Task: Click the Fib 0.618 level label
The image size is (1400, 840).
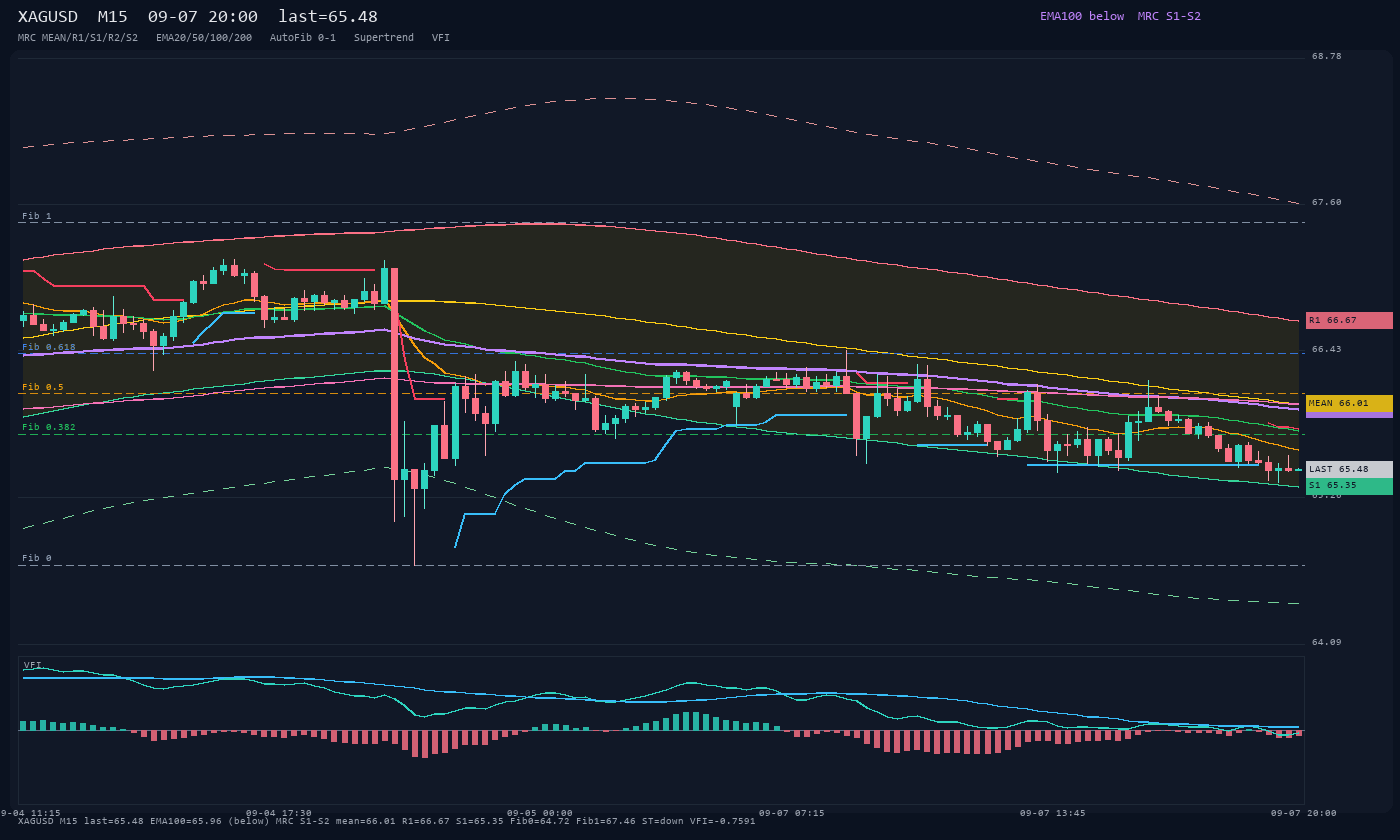Action: click(49, 347)
